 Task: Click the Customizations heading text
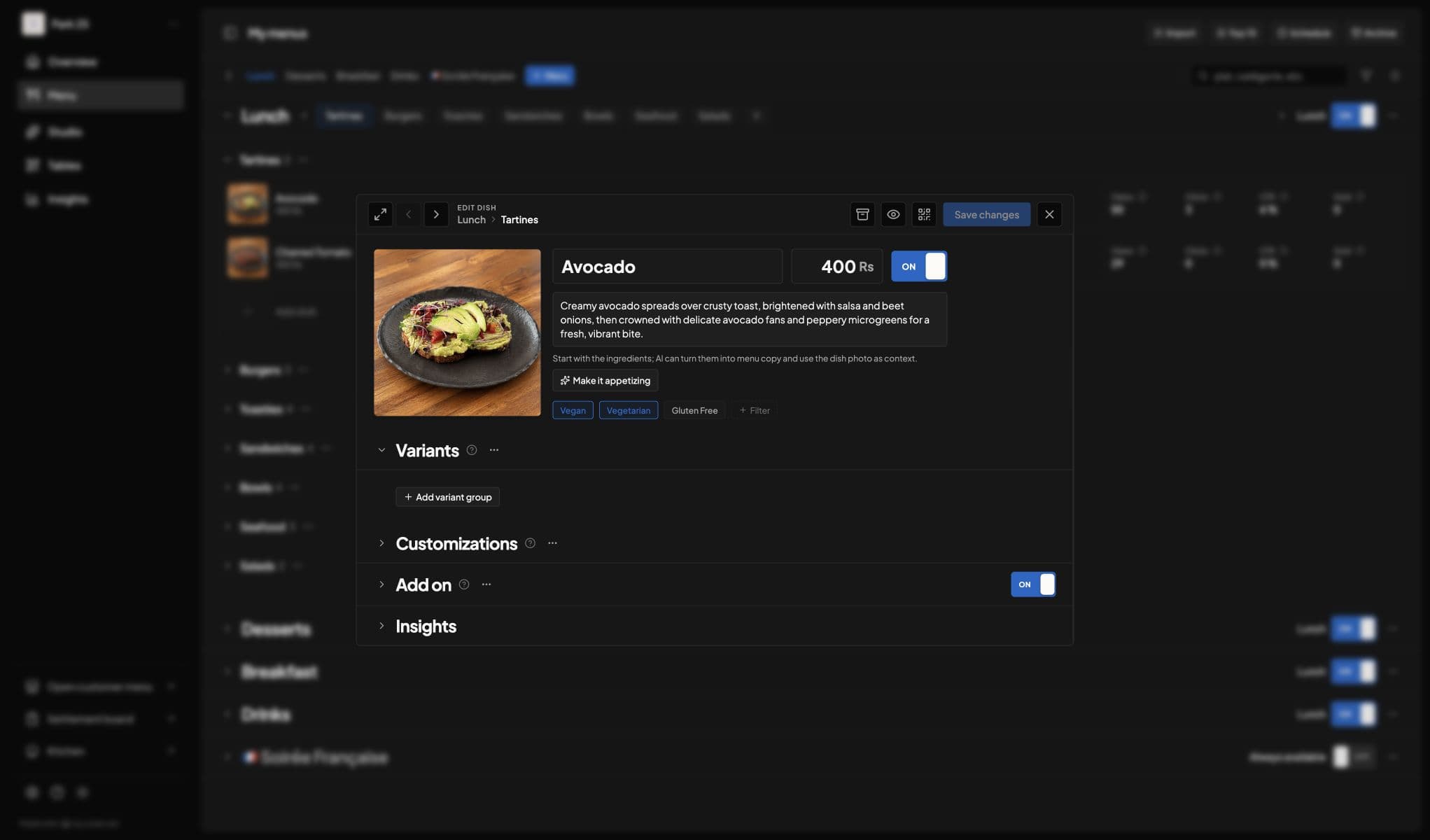pyautogui.click(x=456, y=543)
